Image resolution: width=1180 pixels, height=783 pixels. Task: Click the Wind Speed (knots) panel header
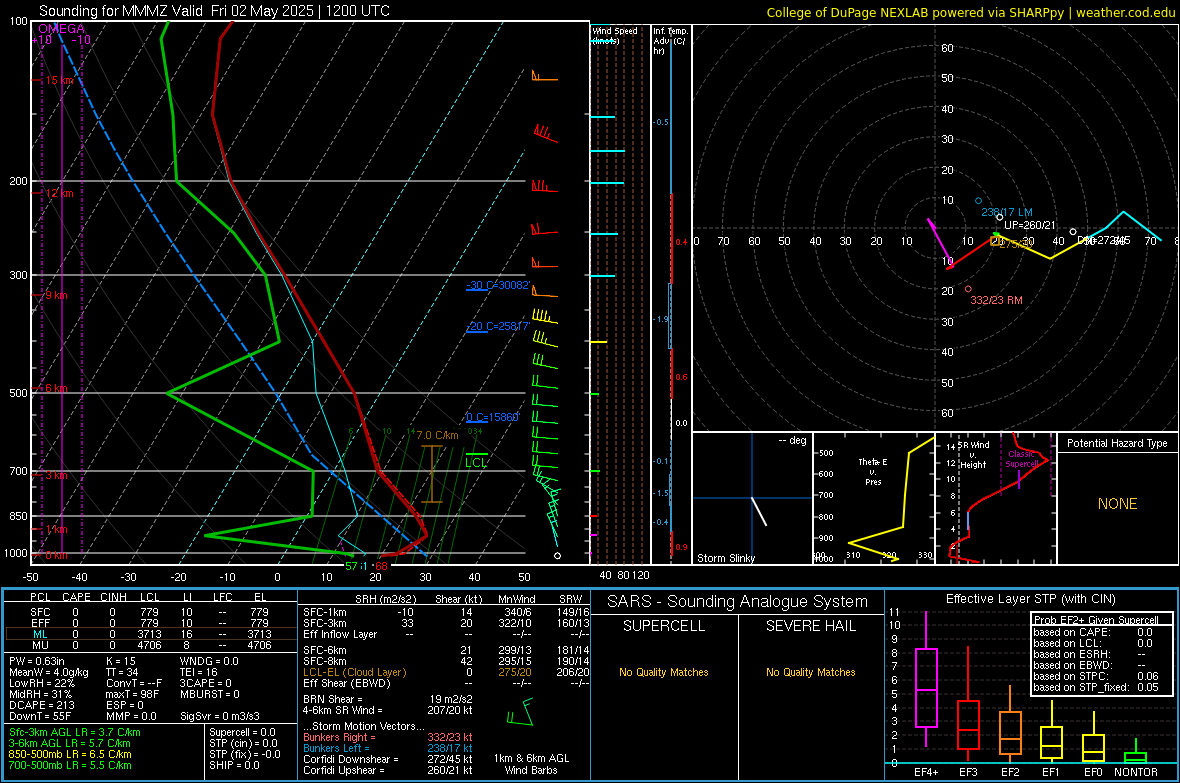614,35
